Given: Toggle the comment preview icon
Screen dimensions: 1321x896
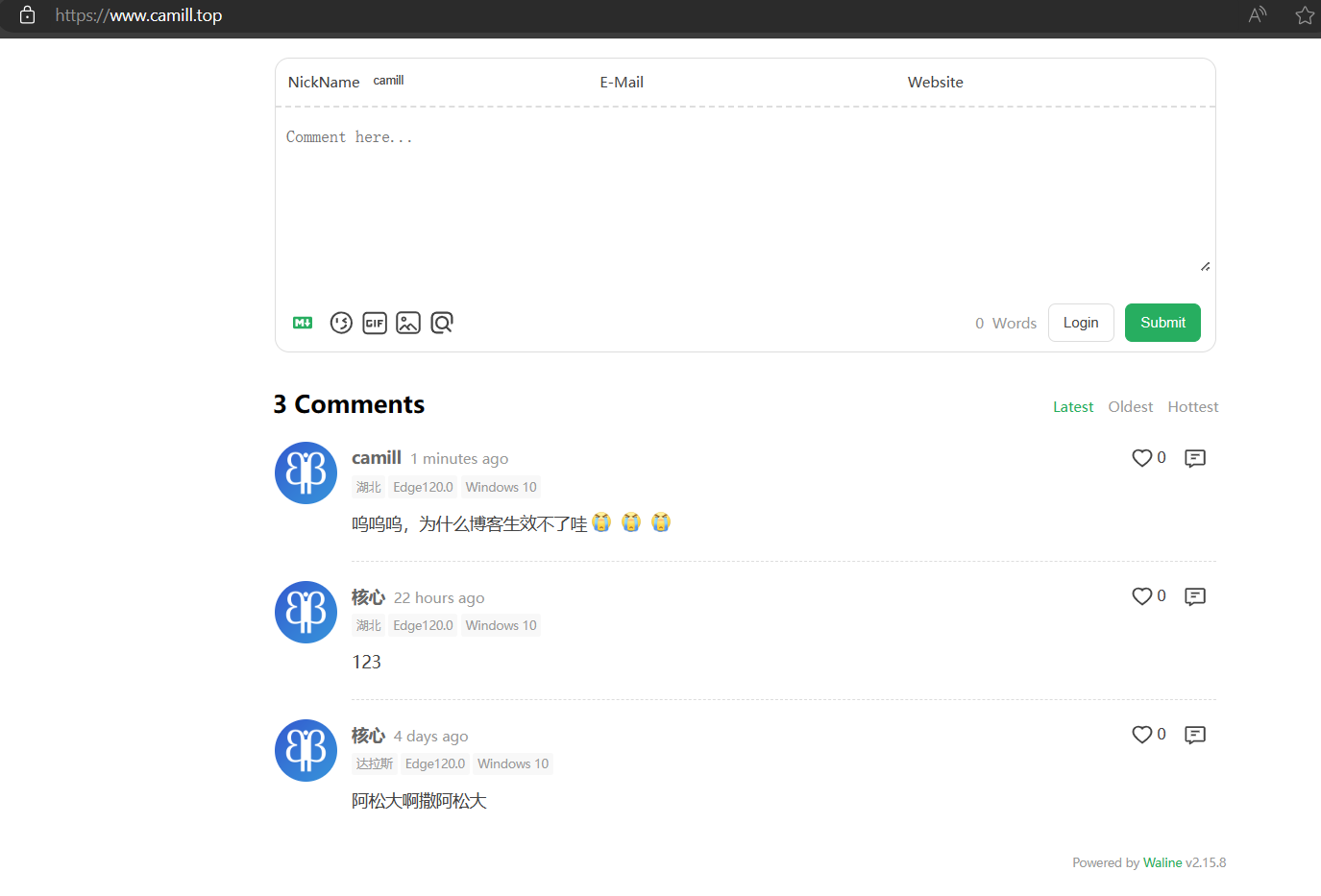Looking at the screenshot, I should point(442,323).
